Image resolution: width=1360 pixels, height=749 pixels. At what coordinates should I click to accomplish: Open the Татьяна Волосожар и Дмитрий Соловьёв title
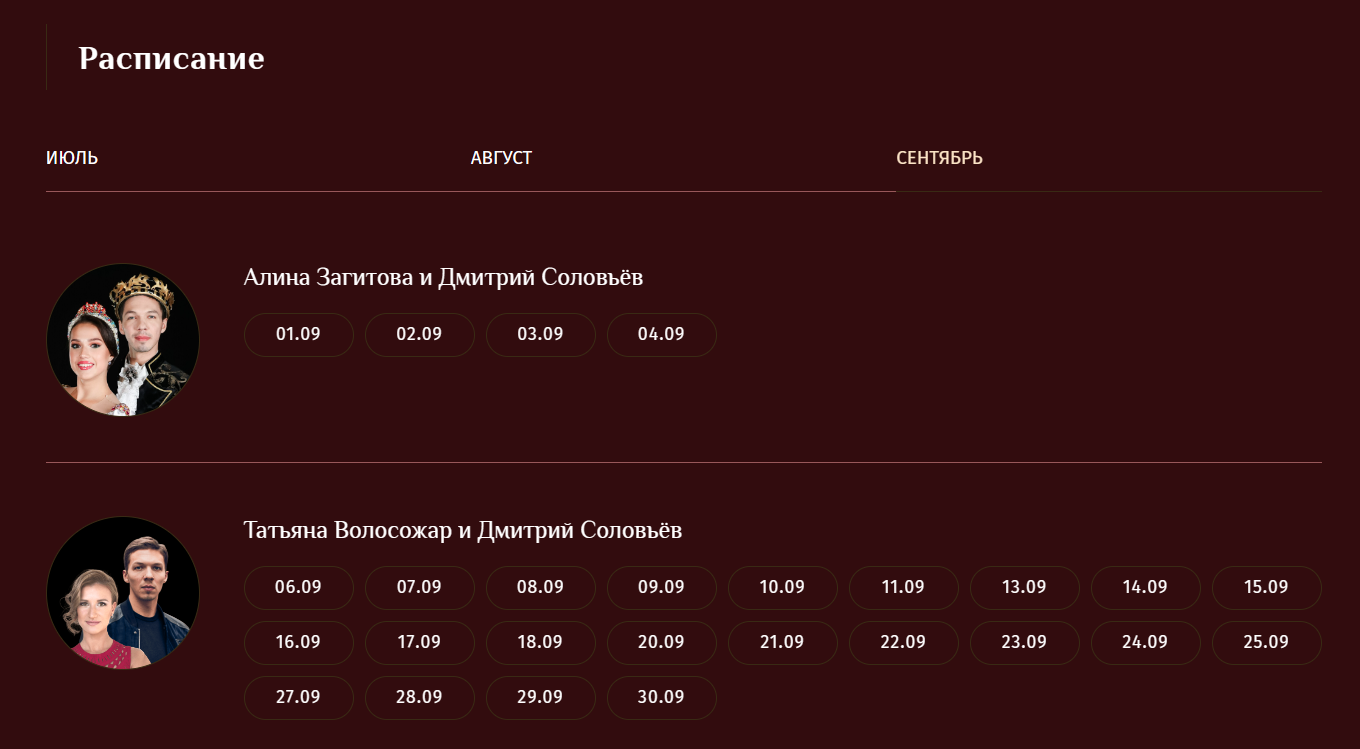[x=462, y=530]
